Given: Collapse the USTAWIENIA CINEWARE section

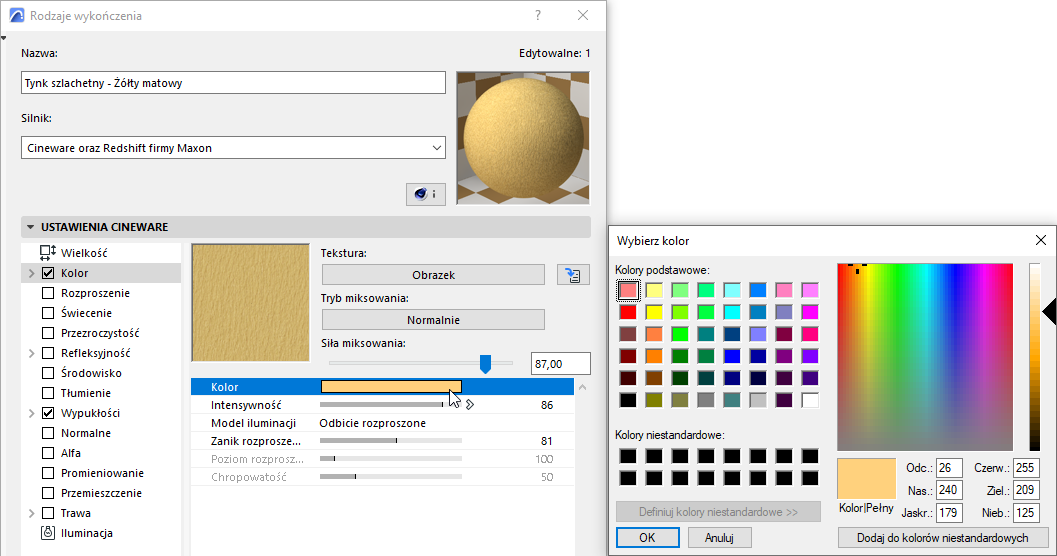Looking at the screenshot, I should (30, 227).
